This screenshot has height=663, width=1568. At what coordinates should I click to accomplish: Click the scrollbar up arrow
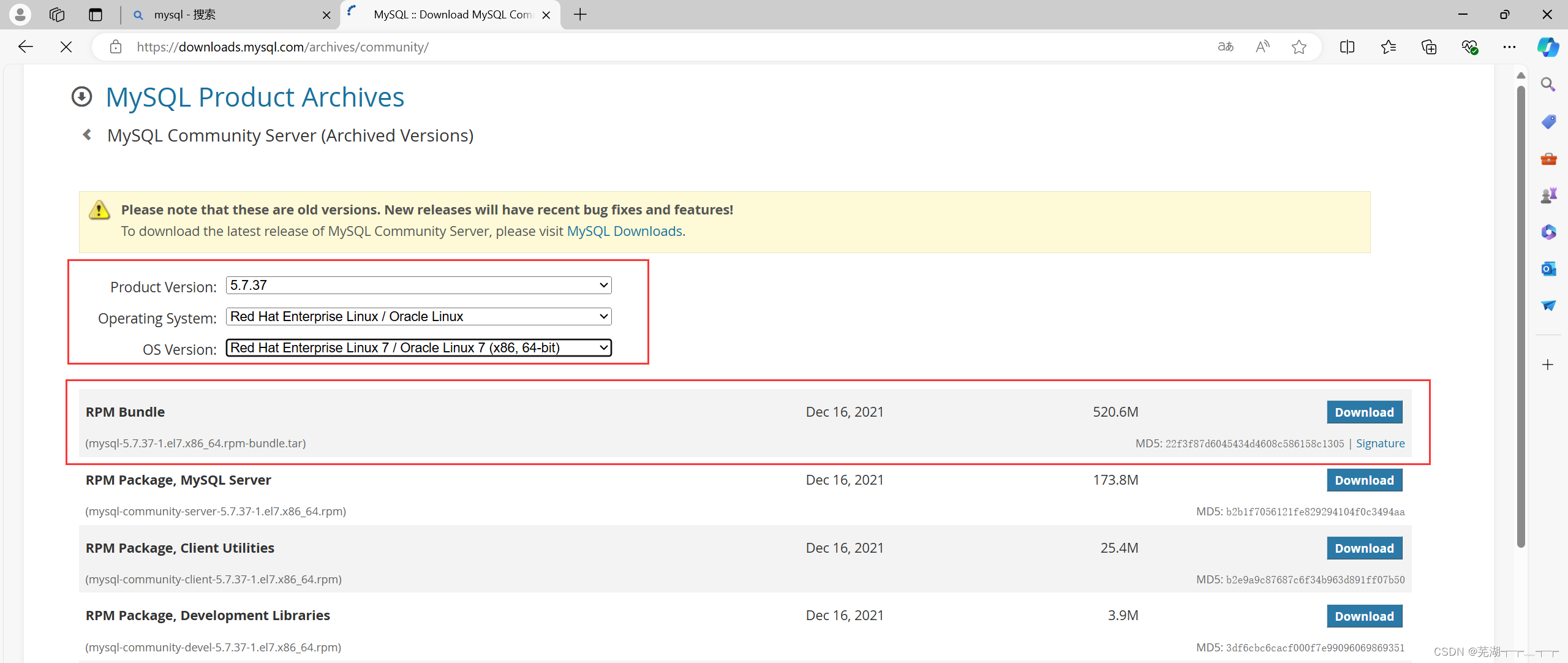coord(1521,75)
